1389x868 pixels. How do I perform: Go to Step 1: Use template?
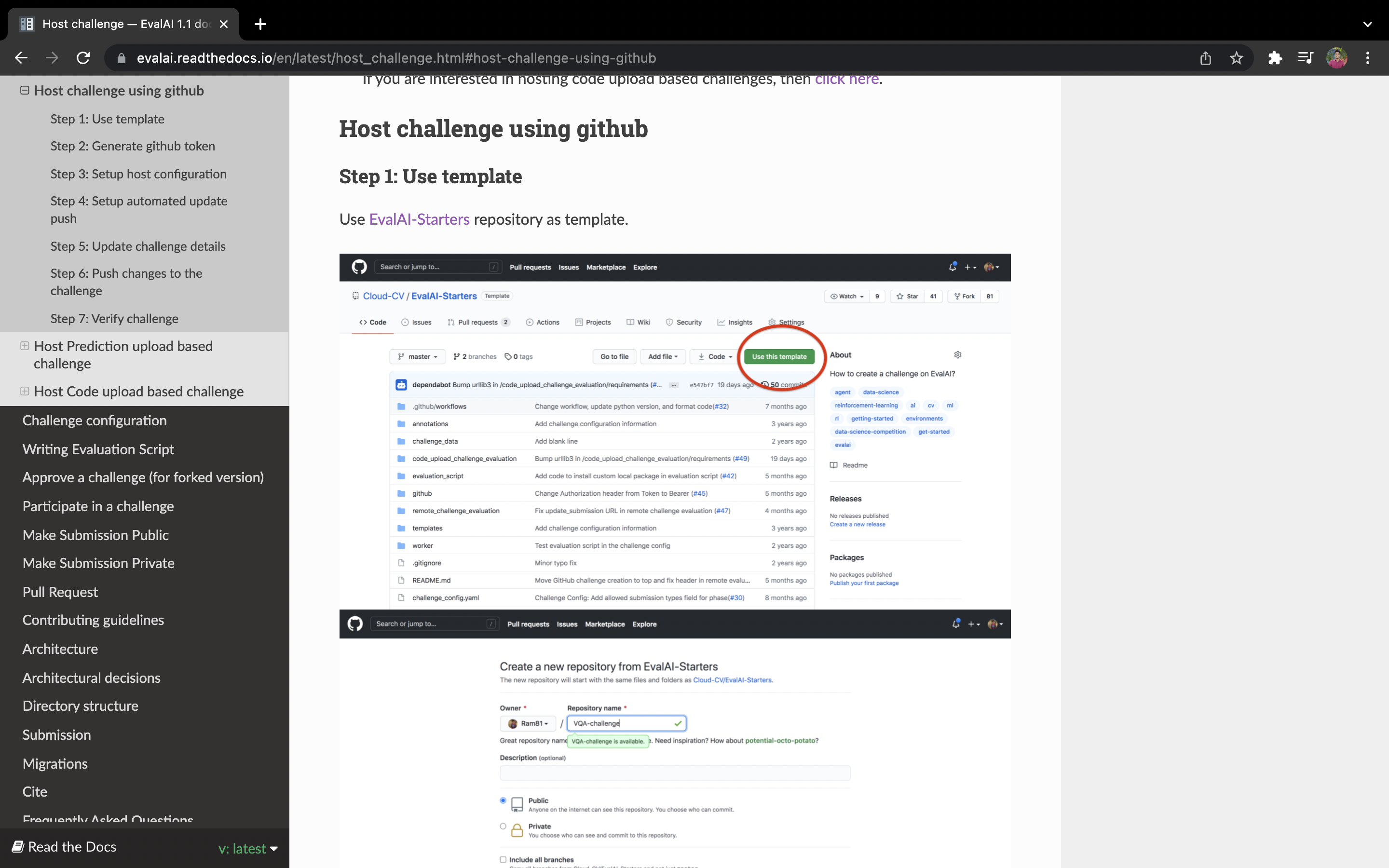108,119
